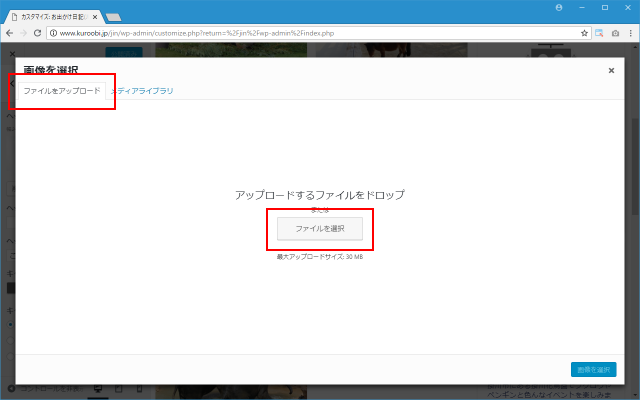This screenshot has height=400, width=640.
Task: Maximize the Chrome window
Action: click(x=605, y=7)
